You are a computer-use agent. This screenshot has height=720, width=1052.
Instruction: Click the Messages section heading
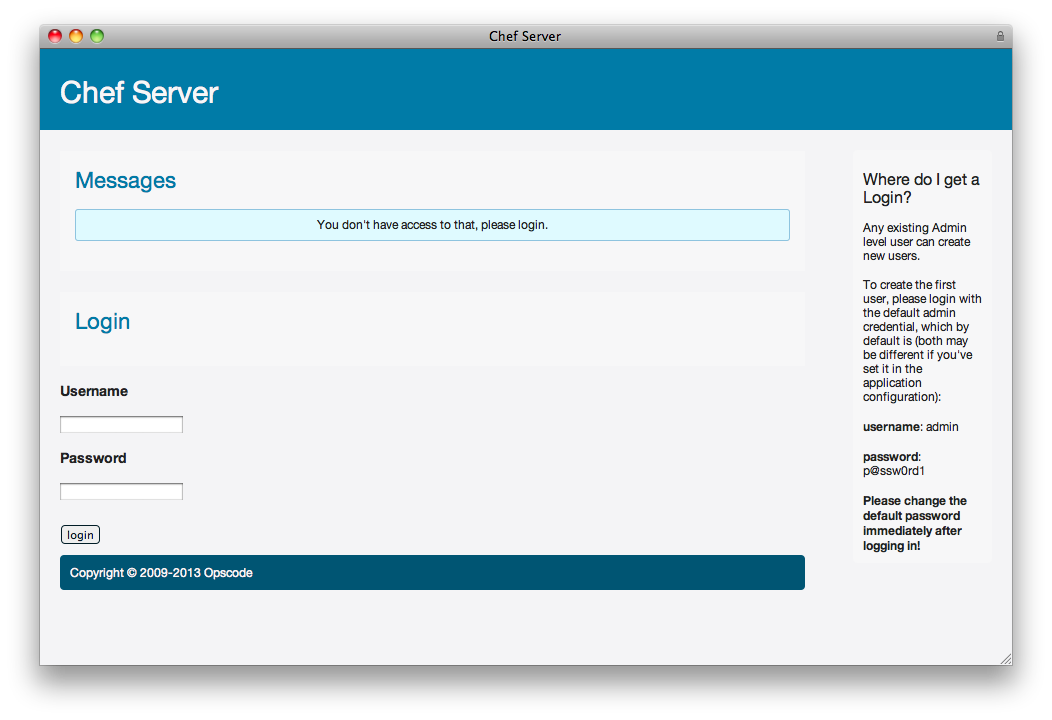tap(125, 181)
